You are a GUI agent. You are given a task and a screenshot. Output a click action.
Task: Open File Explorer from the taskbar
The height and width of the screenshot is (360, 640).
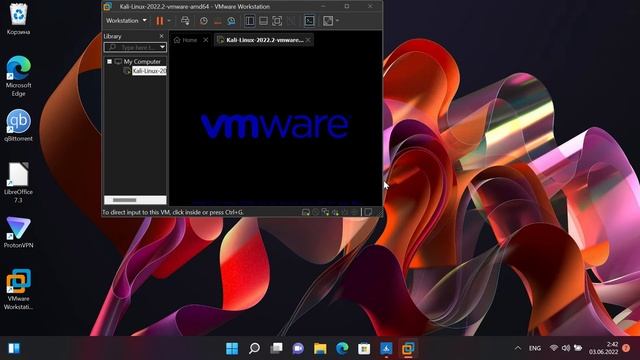point(320,348)
